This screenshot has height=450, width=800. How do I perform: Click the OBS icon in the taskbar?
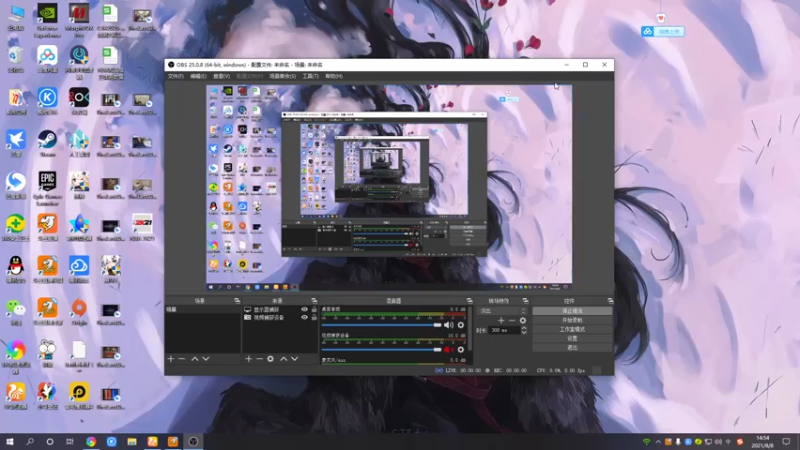[x=193, y=441]
